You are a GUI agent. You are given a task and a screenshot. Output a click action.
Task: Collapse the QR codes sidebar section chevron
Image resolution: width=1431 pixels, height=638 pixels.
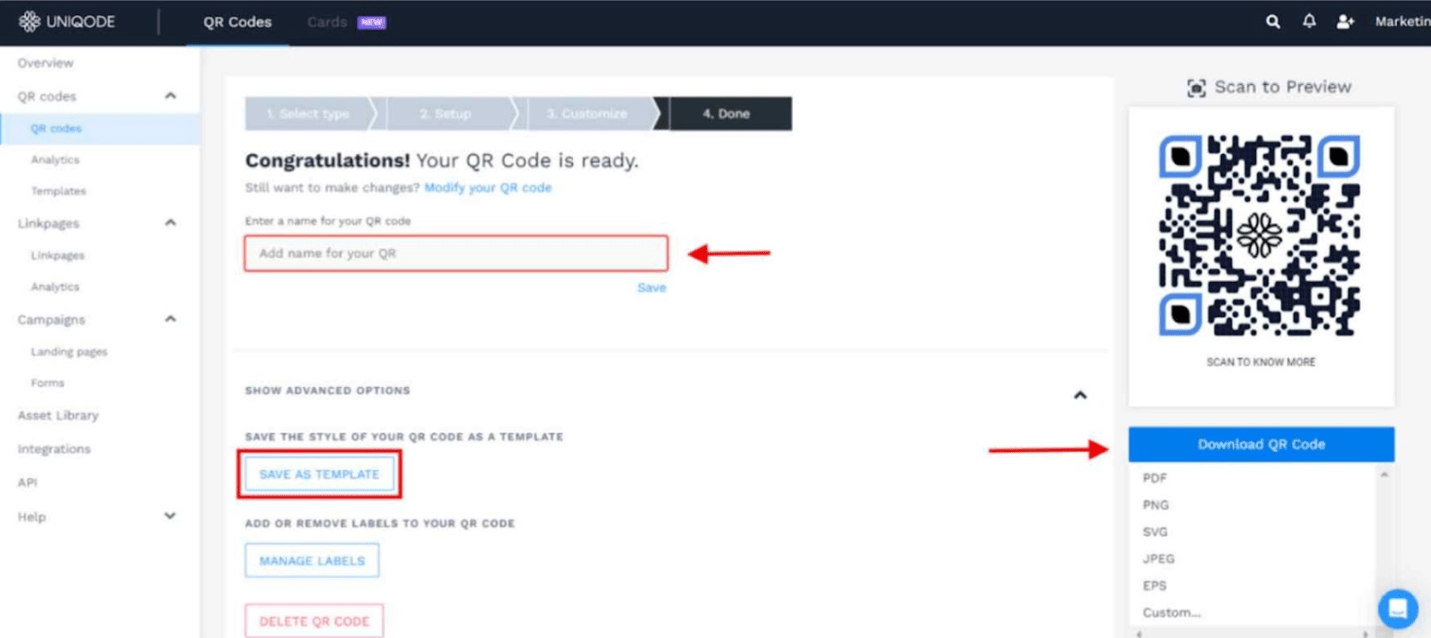(170, 96)
